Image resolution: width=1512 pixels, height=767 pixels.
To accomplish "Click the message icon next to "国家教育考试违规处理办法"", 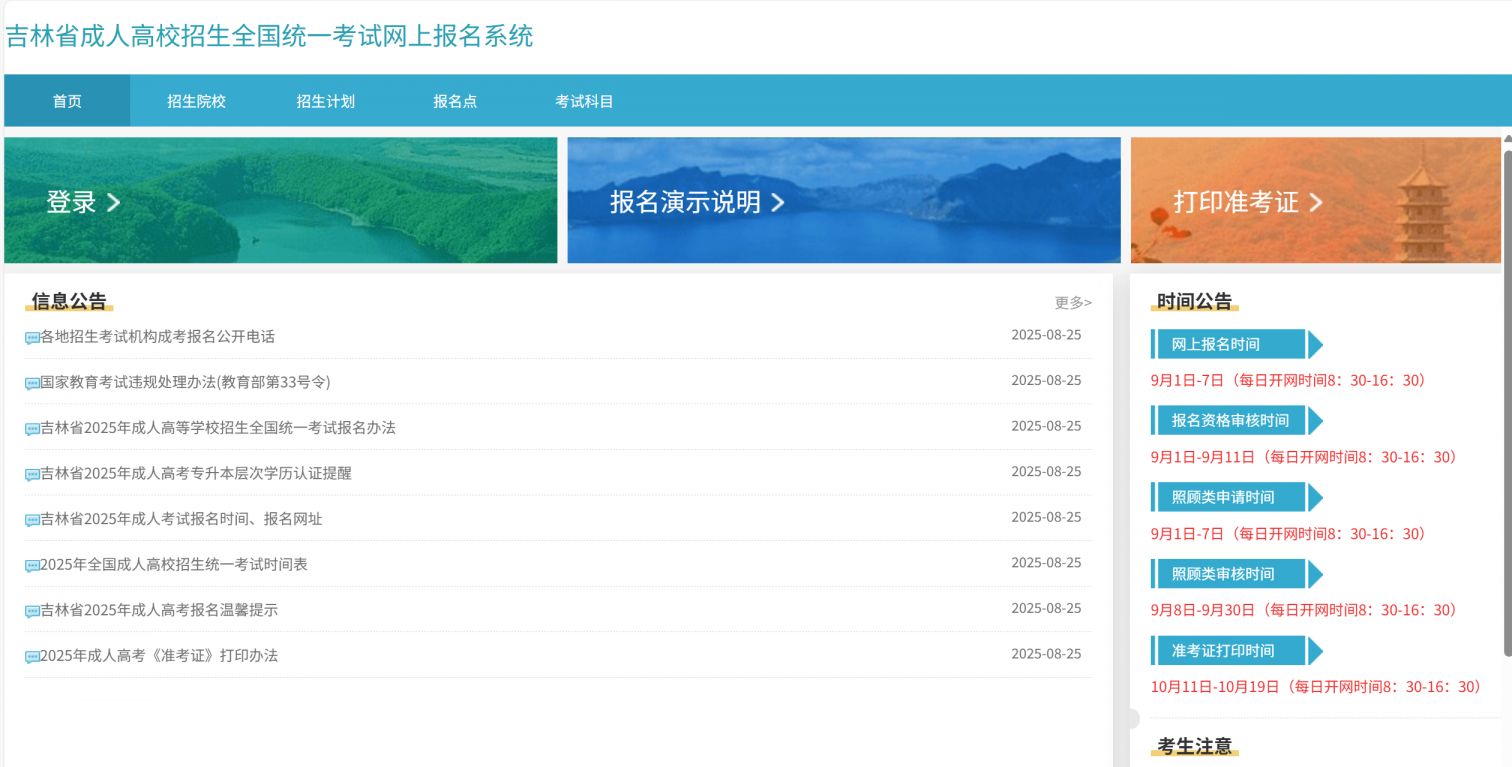I will (x=32, y=383).
